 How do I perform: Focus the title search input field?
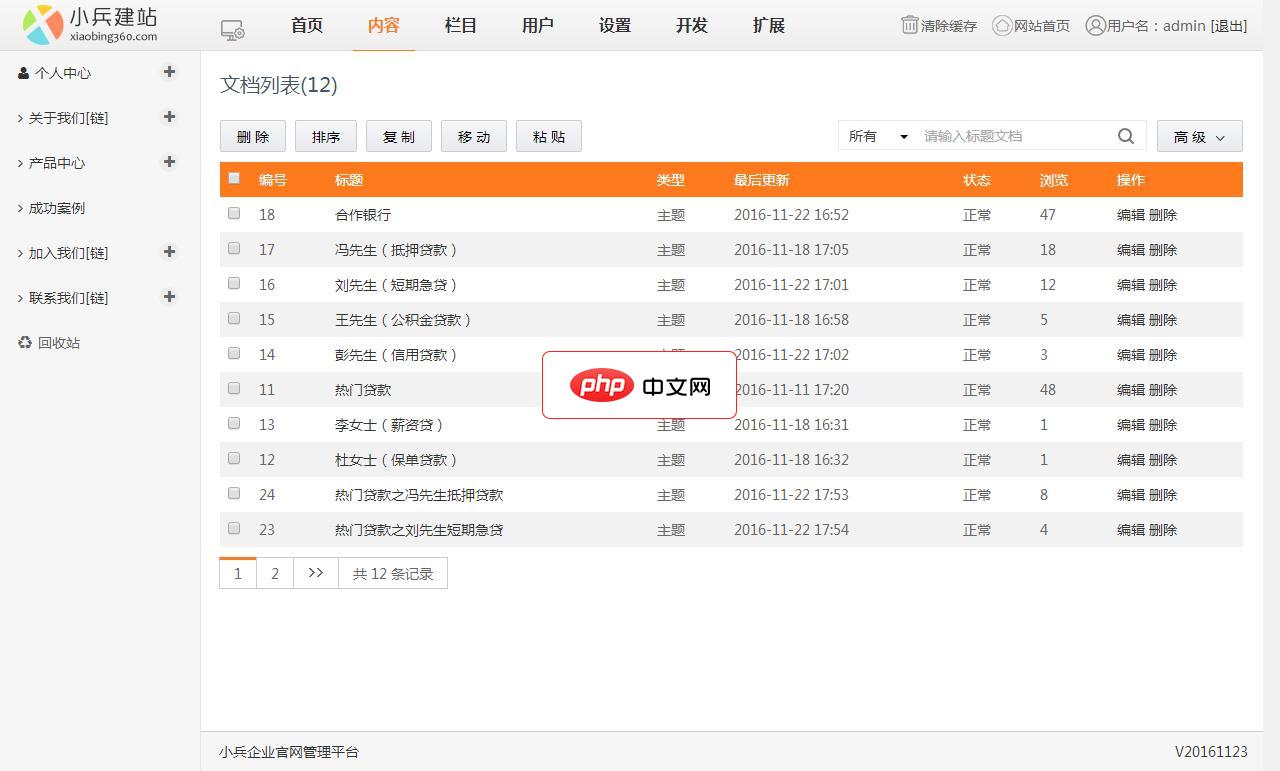coord(1015,136)
